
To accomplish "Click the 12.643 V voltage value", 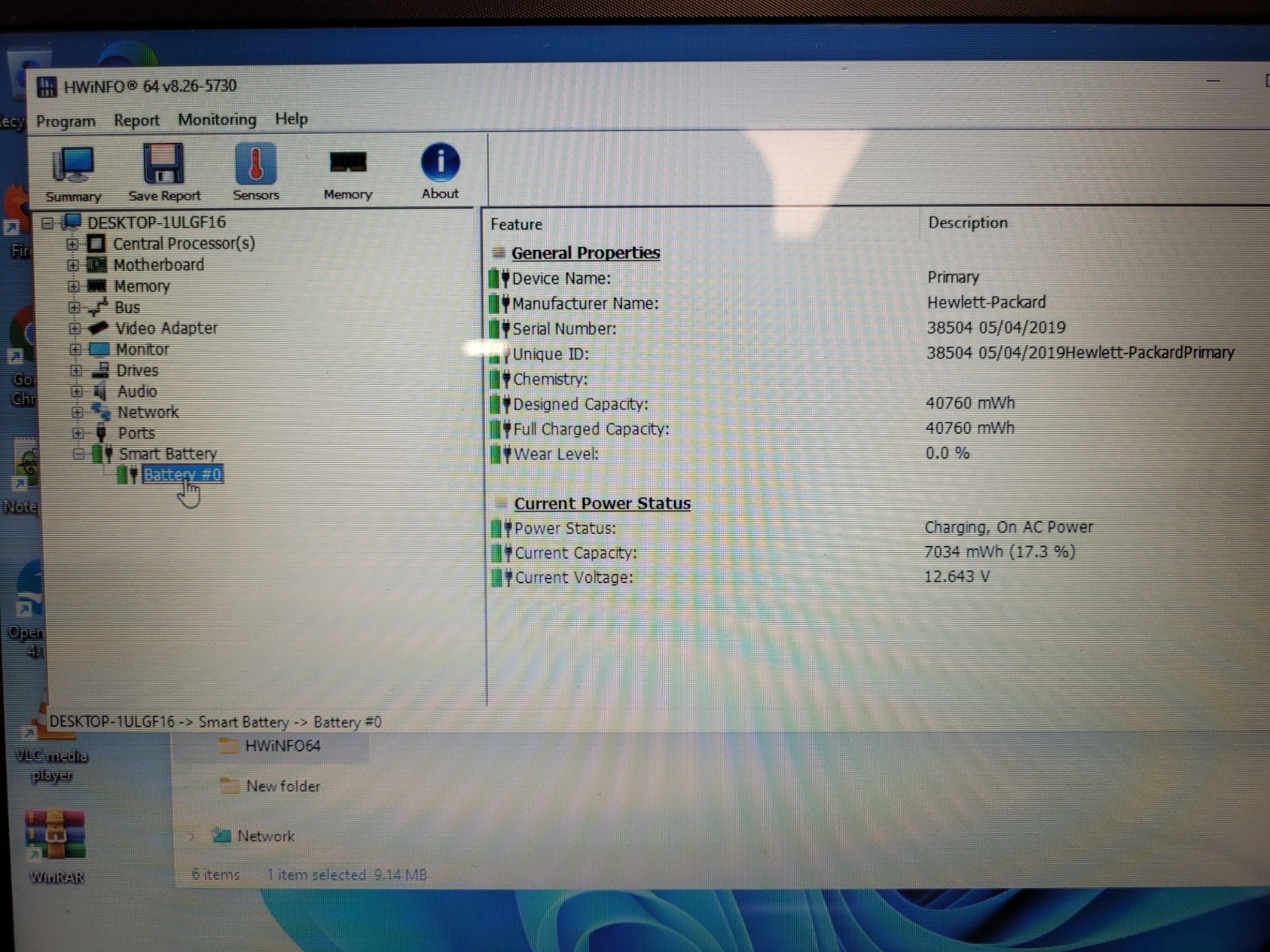I will tap(957, 577).
